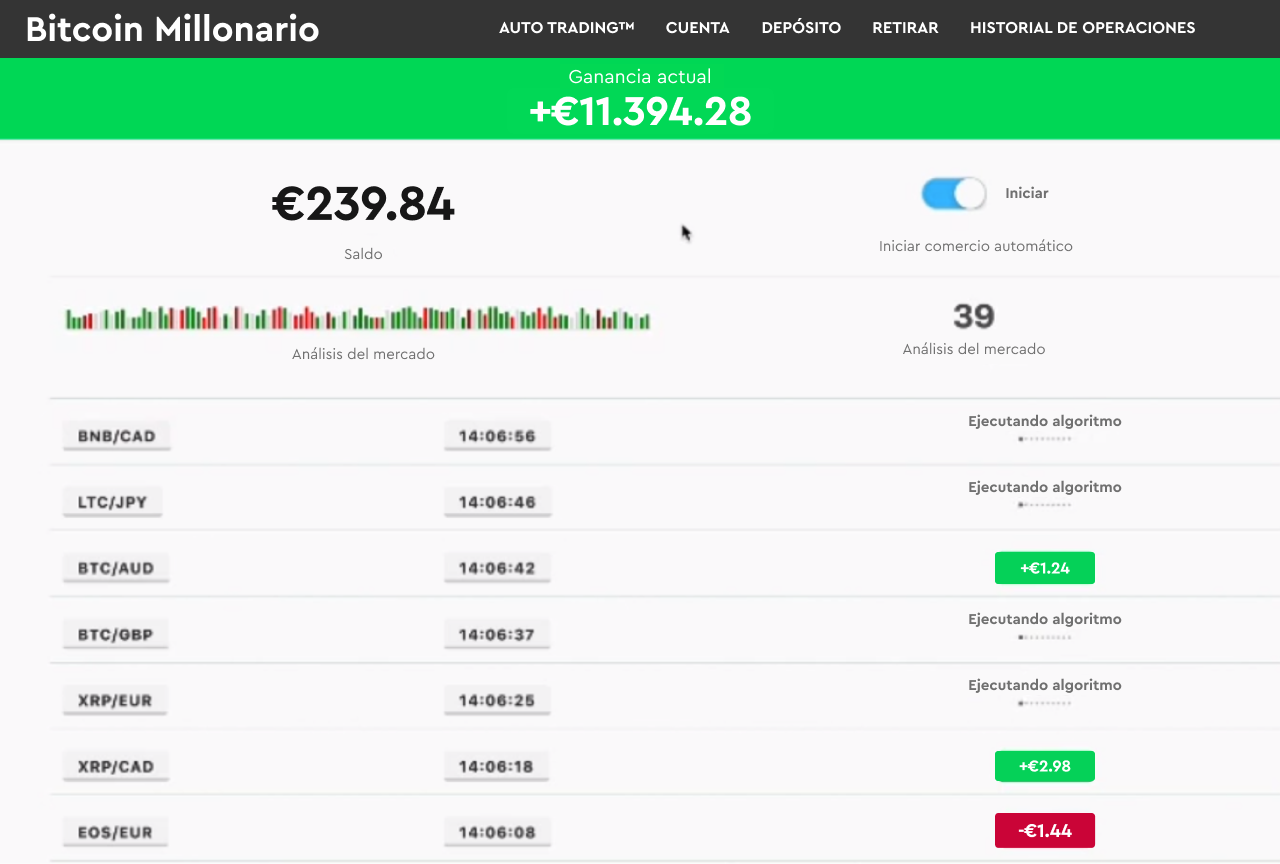Click the red -€1.44 result badge
This screenshot has height=864, width=1280.
coord(1045,830)
